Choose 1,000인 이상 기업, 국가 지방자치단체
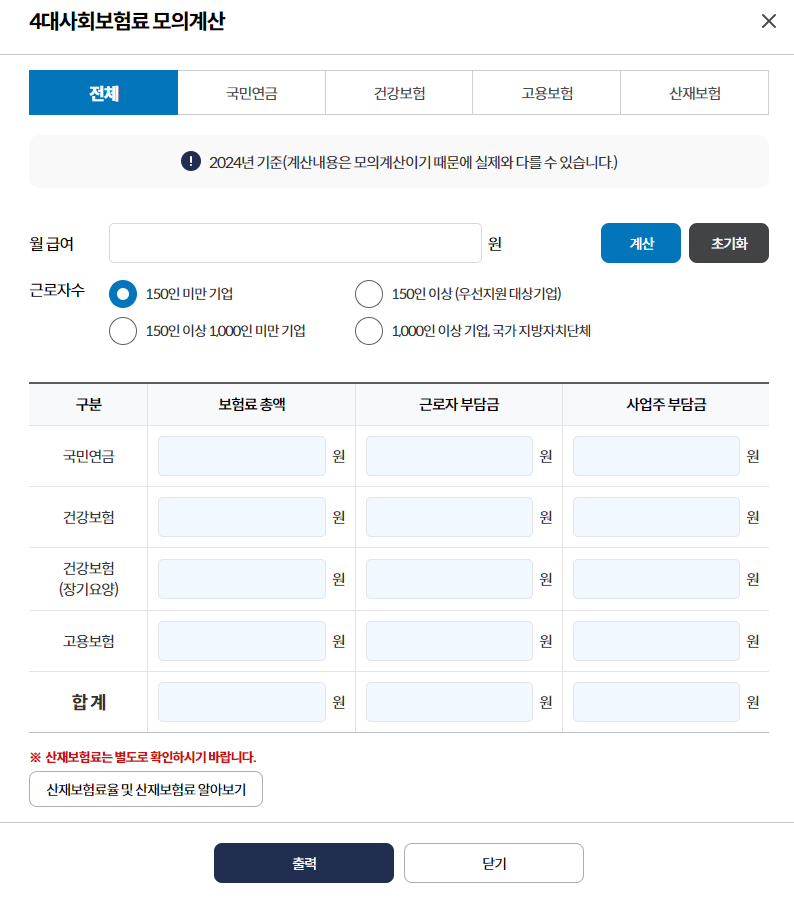Viewport: 794px width, 907px height. coord(369,331)
